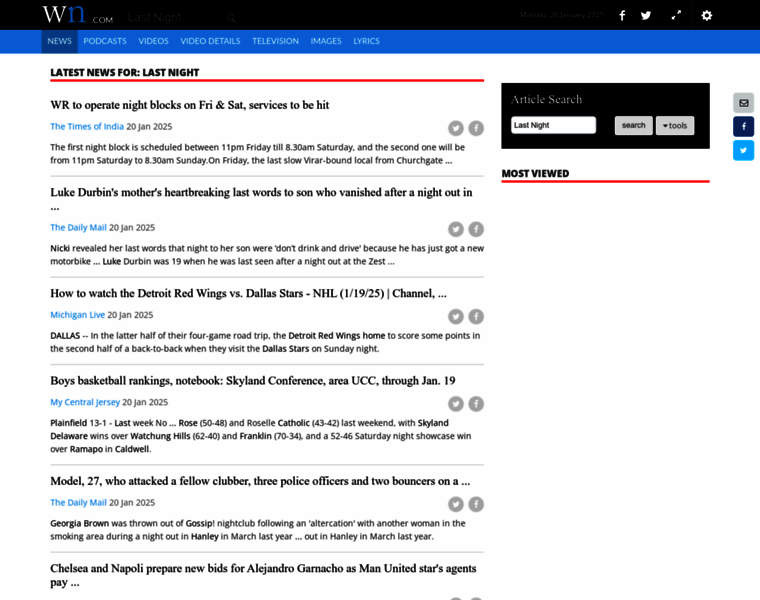Click the Twitter icon in the top header
The height and width of the screenshot is (600, 760).
coord(646,16)
